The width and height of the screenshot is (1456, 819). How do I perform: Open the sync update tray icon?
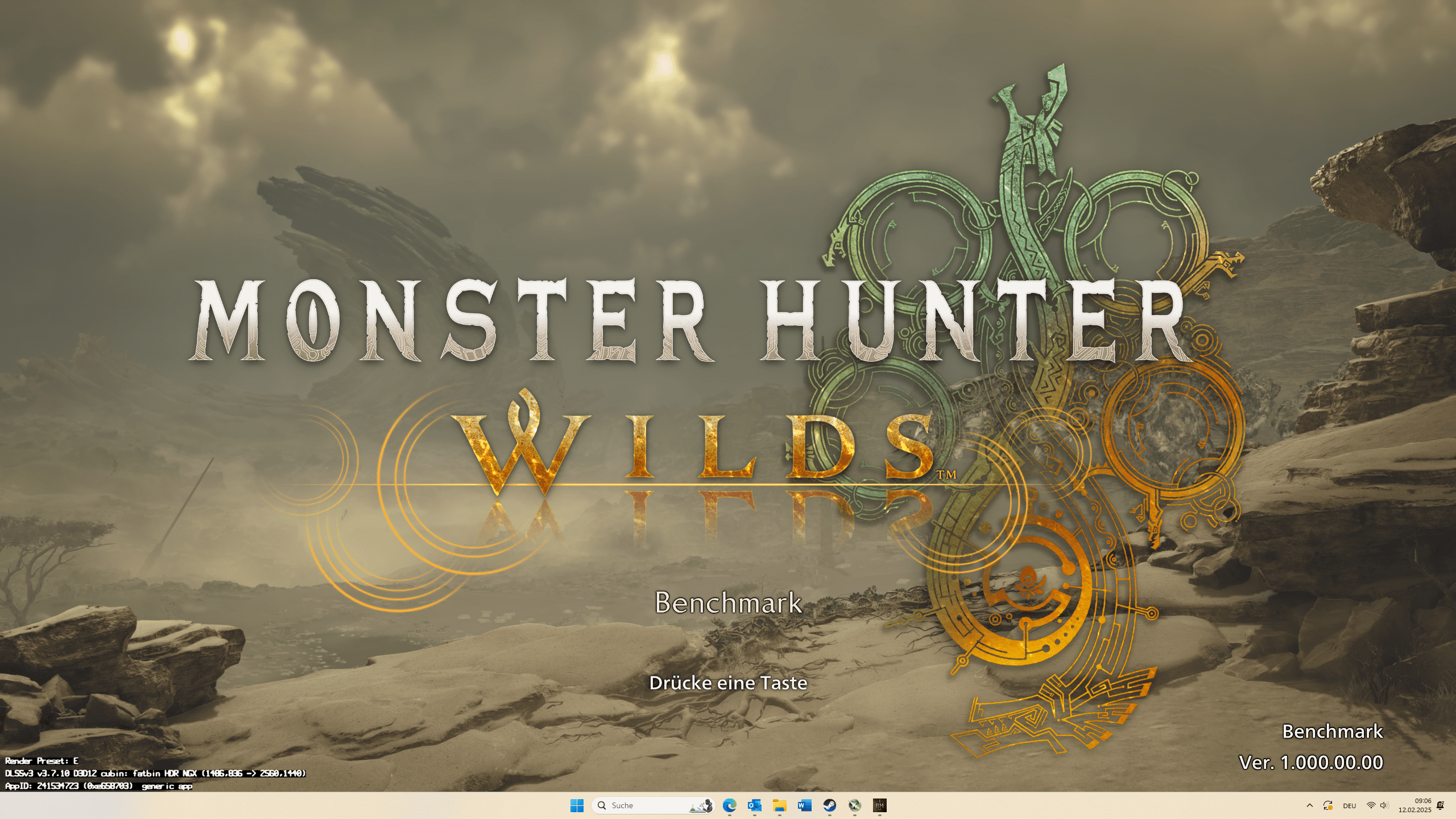click(x=1328, y=805)
